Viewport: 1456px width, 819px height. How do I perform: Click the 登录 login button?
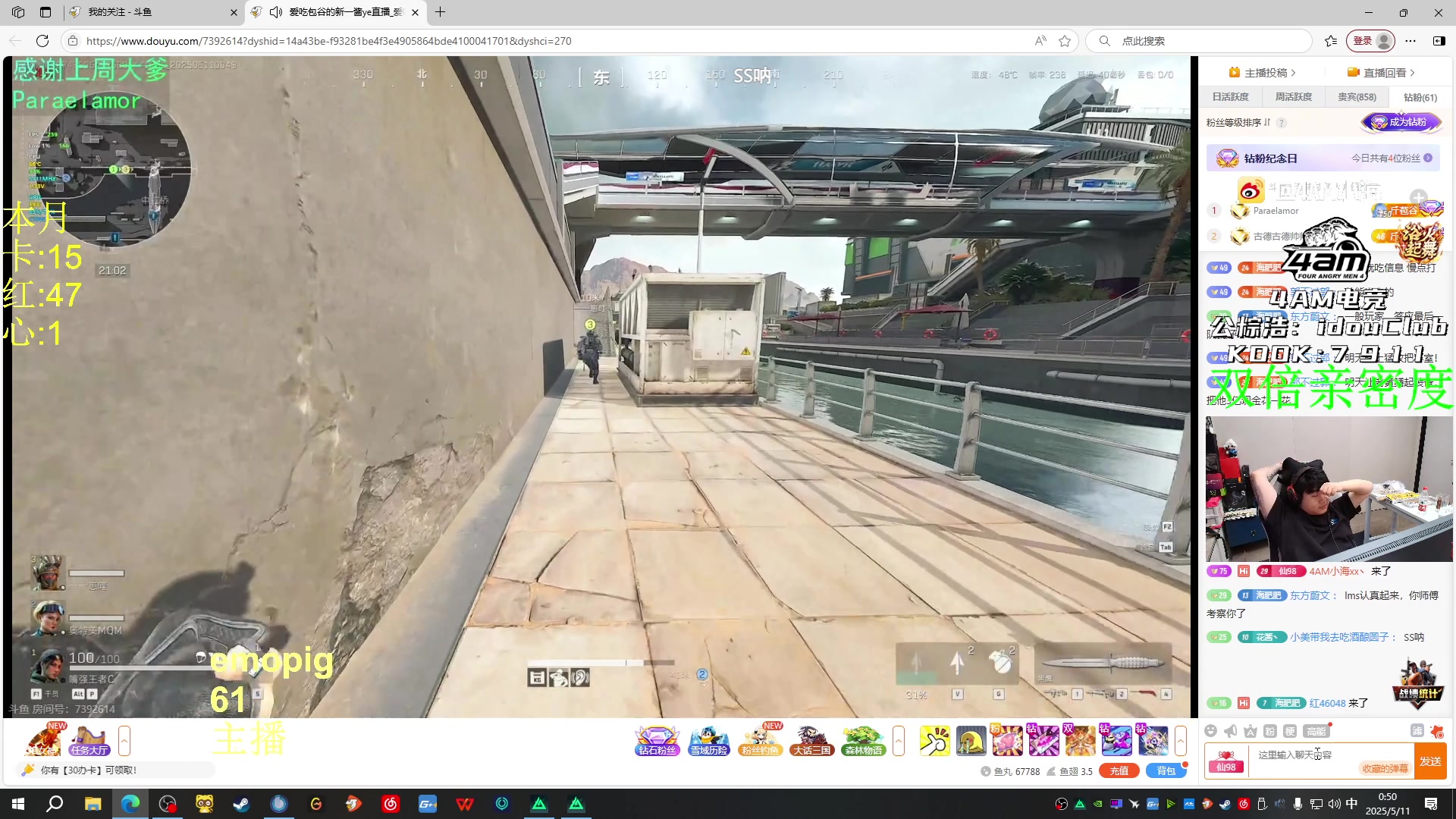[x=1371, y=41]
